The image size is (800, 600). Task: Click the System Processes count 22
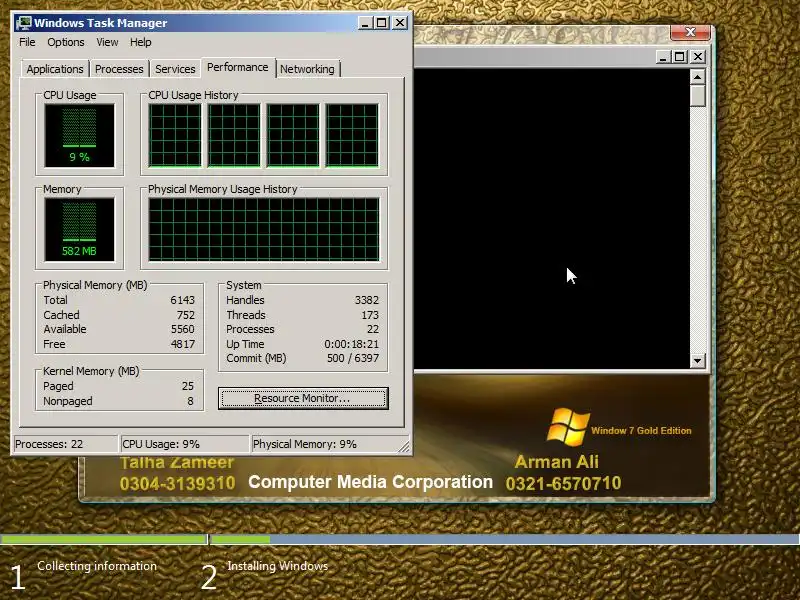[373, 329]
